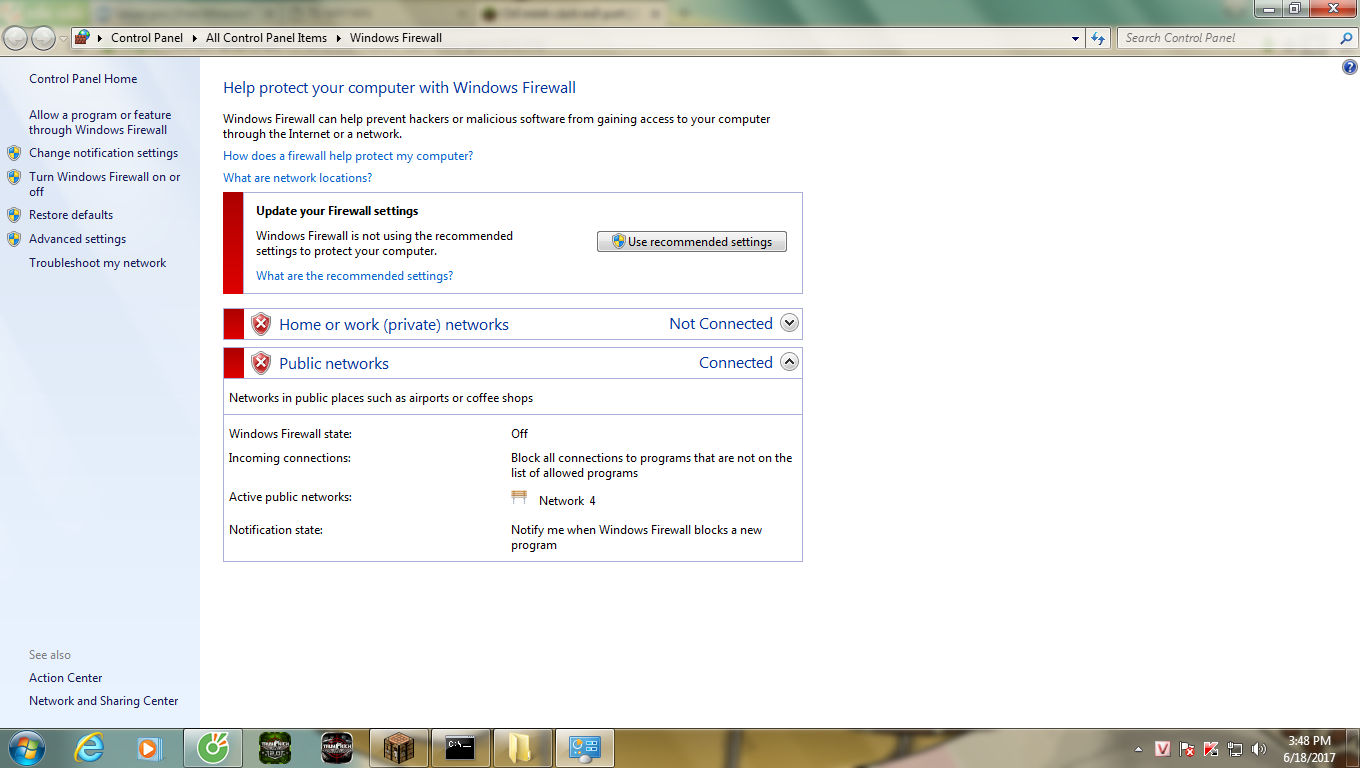The width and height of the screenshot is (1360, 768).
Task: Expand the Home or work networks section
Action: point(789,323)
